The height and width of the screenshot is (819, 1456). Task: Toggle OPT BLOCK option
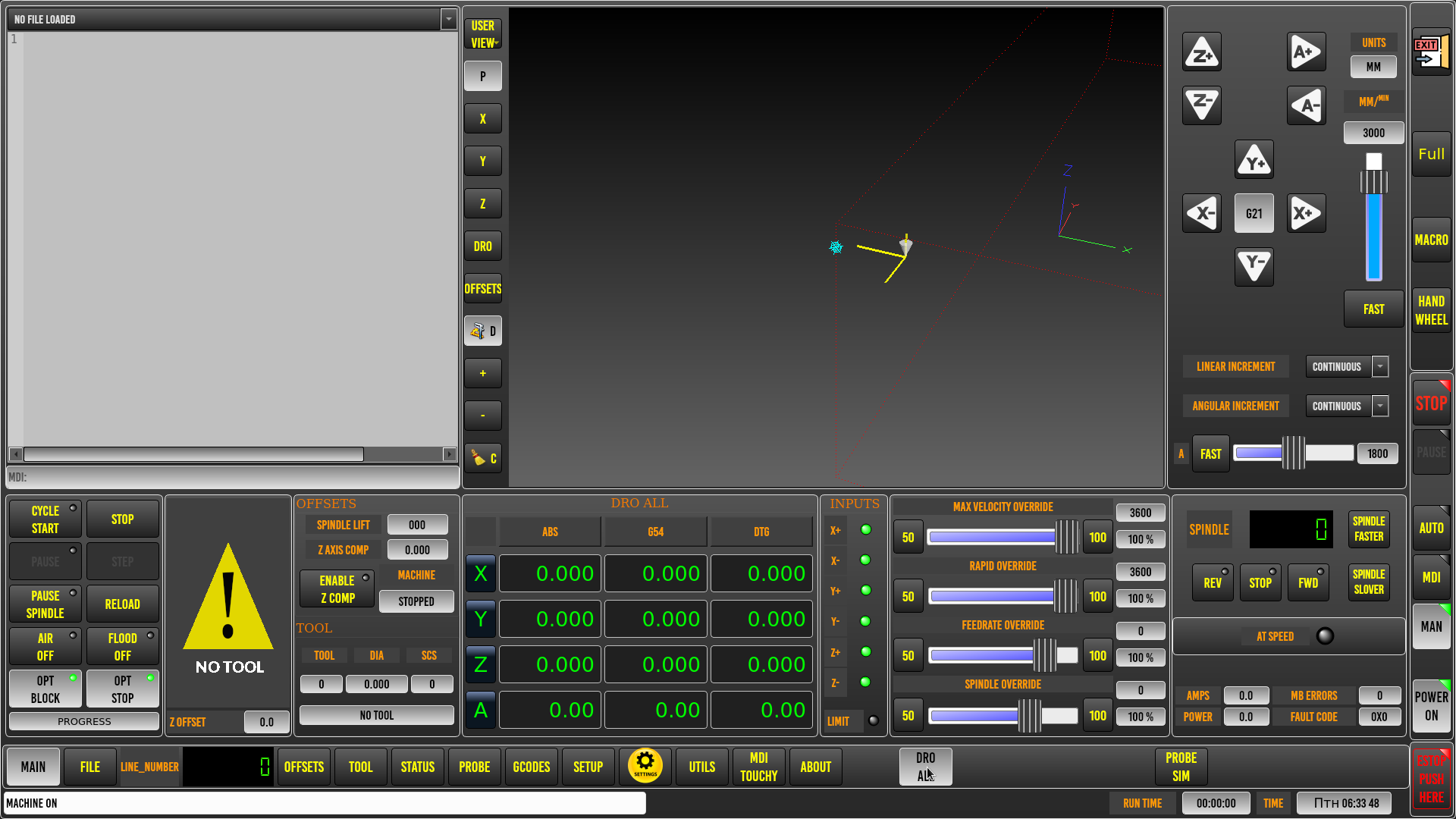45,689
